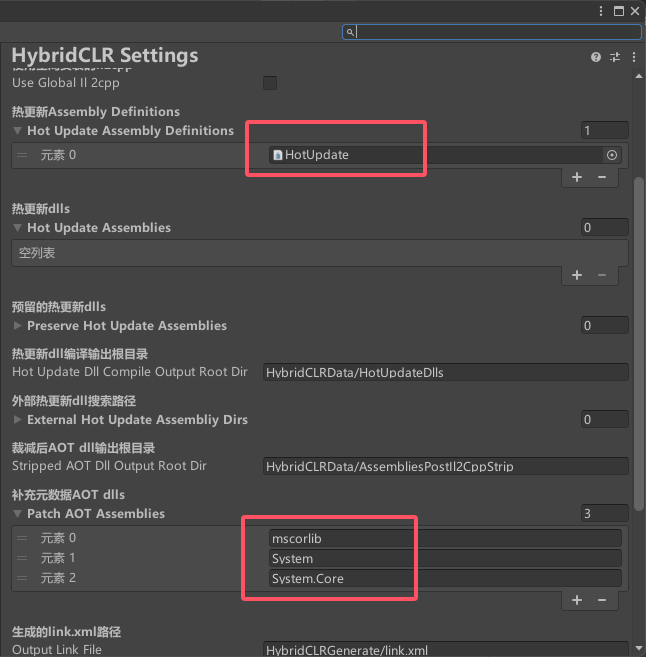Toggle the Use Global Il2cpp checkbox
Image resolution: width=646 pixels, height=657 pixels.
pyautogui.click(x=270, y=83)
